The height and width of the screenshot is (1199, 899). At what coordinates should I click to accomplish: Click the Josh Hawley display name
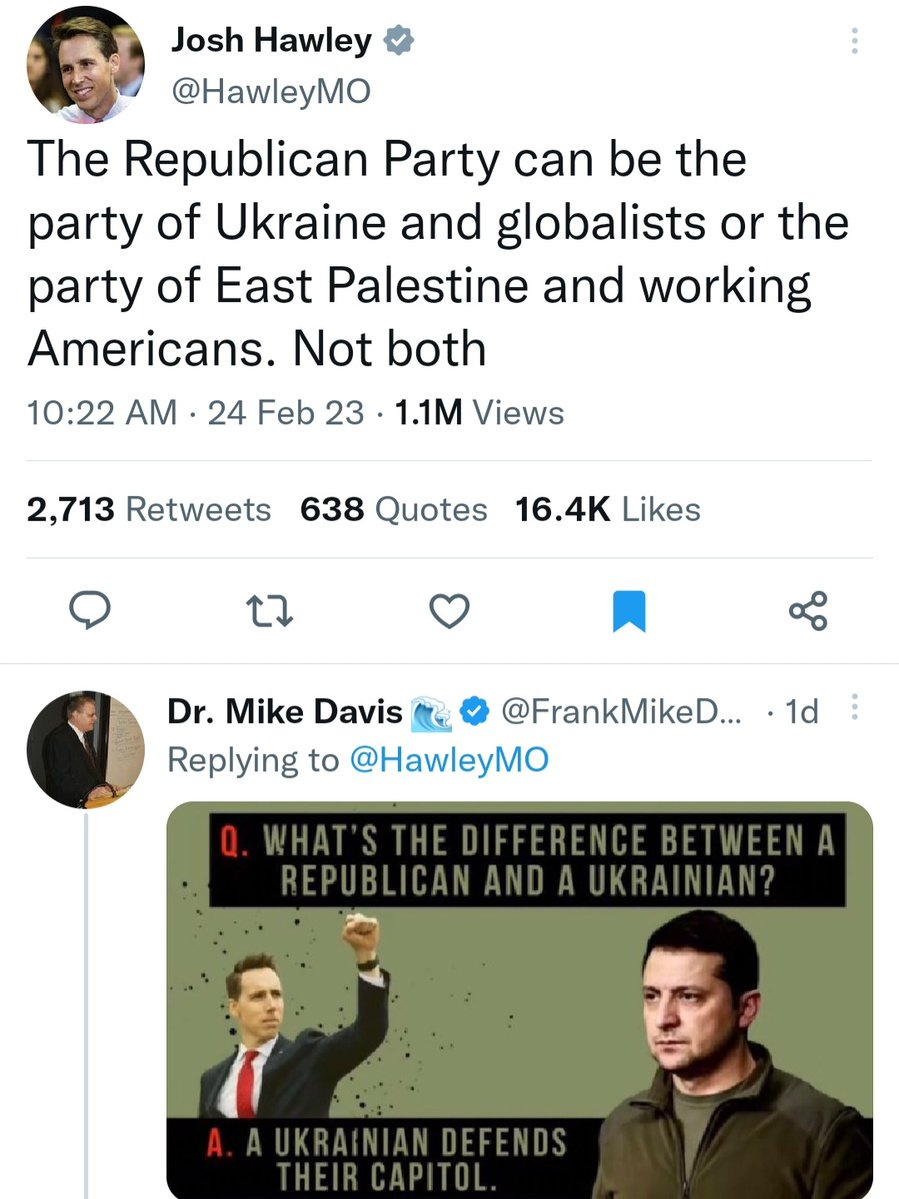coord(271,41)
